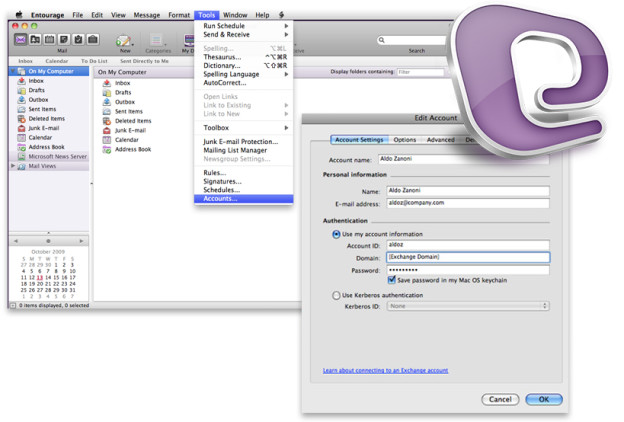Open the Kerberos ID dropdown
624x422 pixels.
468,306
